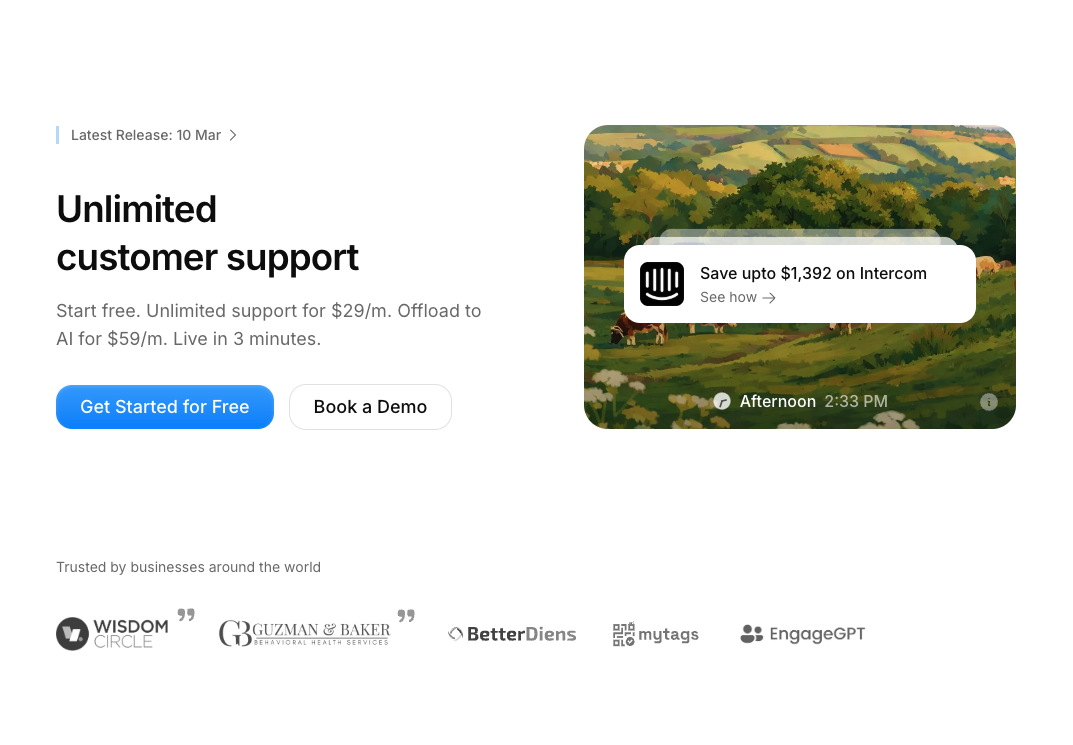Image resolution: width=1073 pixels, height=745 pixels.
Task: Select the BetterDiens wordmark
Action: (521, 634)
